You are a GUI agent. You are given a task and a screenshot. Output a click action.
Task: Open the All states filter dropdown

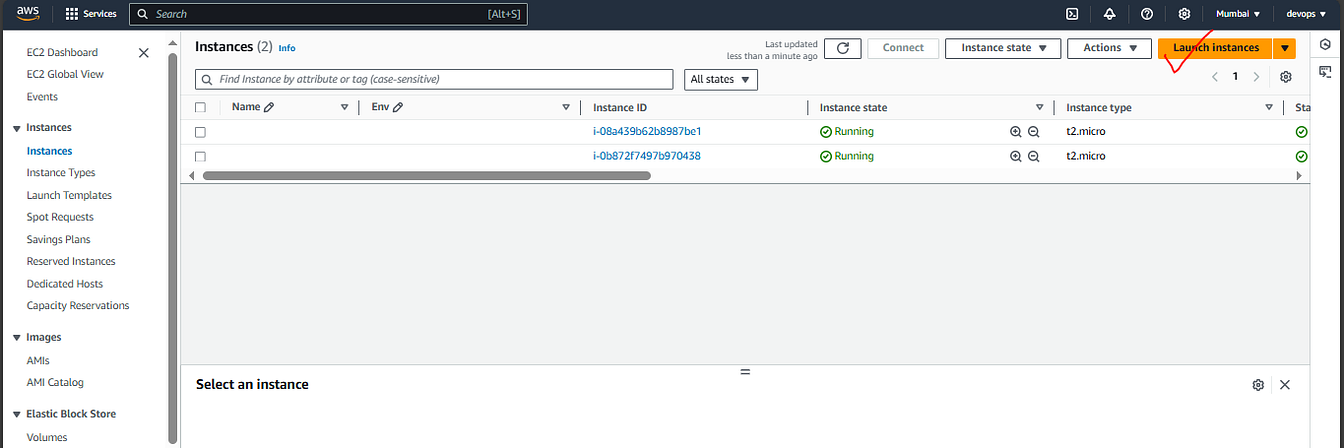(721, 79)
